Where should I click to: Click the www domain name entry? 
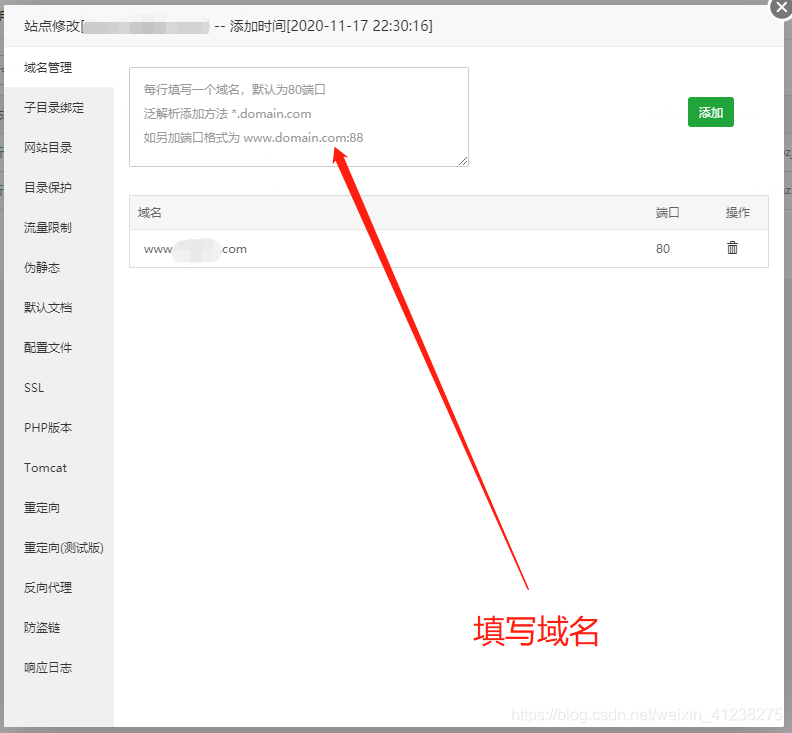click(195, 249)
